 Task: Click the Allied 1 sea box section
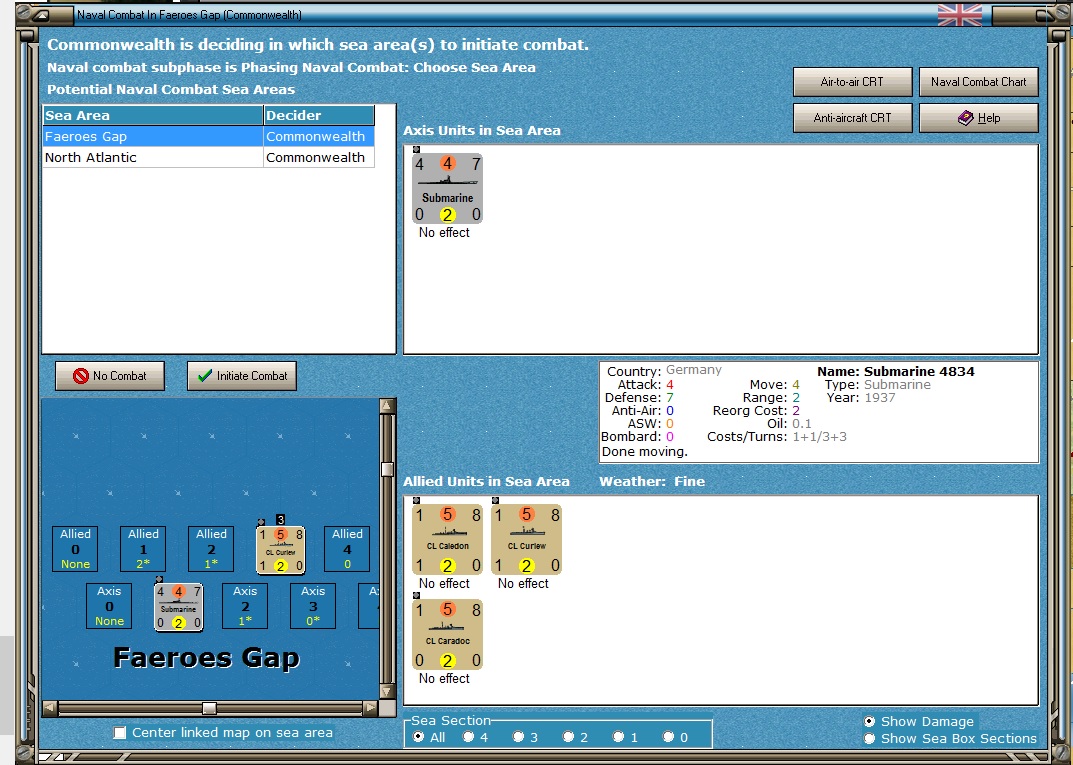(143, 549)
